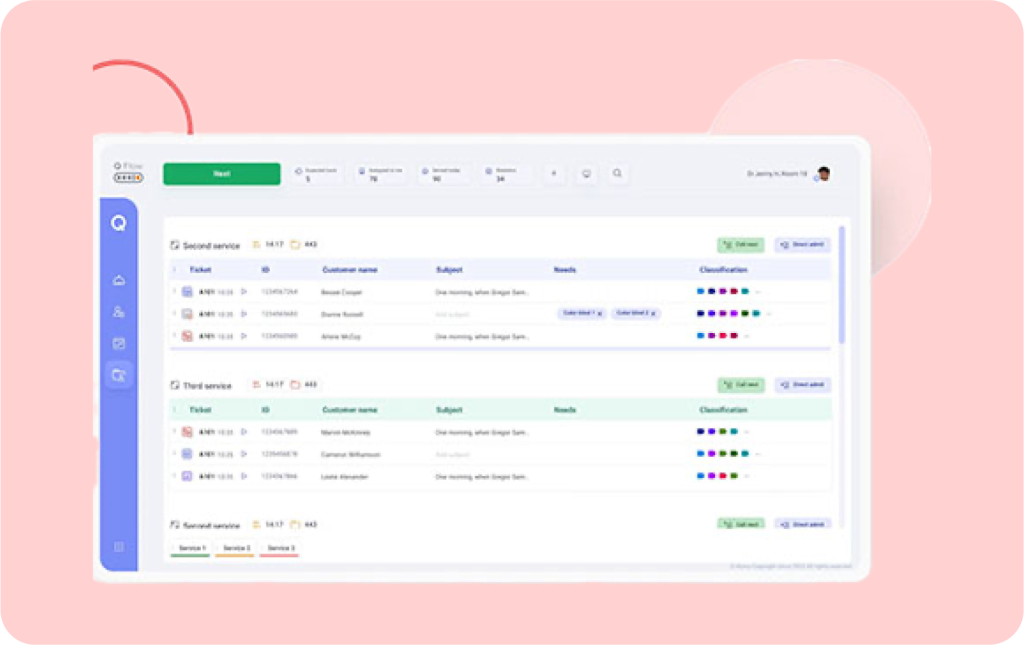The width and height of the screenshot is (1024, 645).
Task: Expand Bessie Cooper ticket row arrow
Action: 244,292
